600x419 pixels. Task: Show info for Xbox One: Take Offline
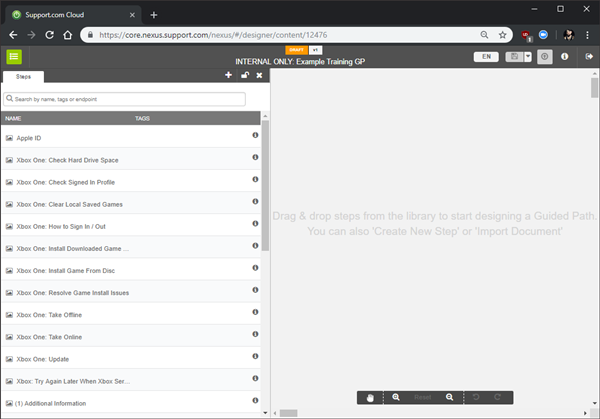tap(255, 312)
